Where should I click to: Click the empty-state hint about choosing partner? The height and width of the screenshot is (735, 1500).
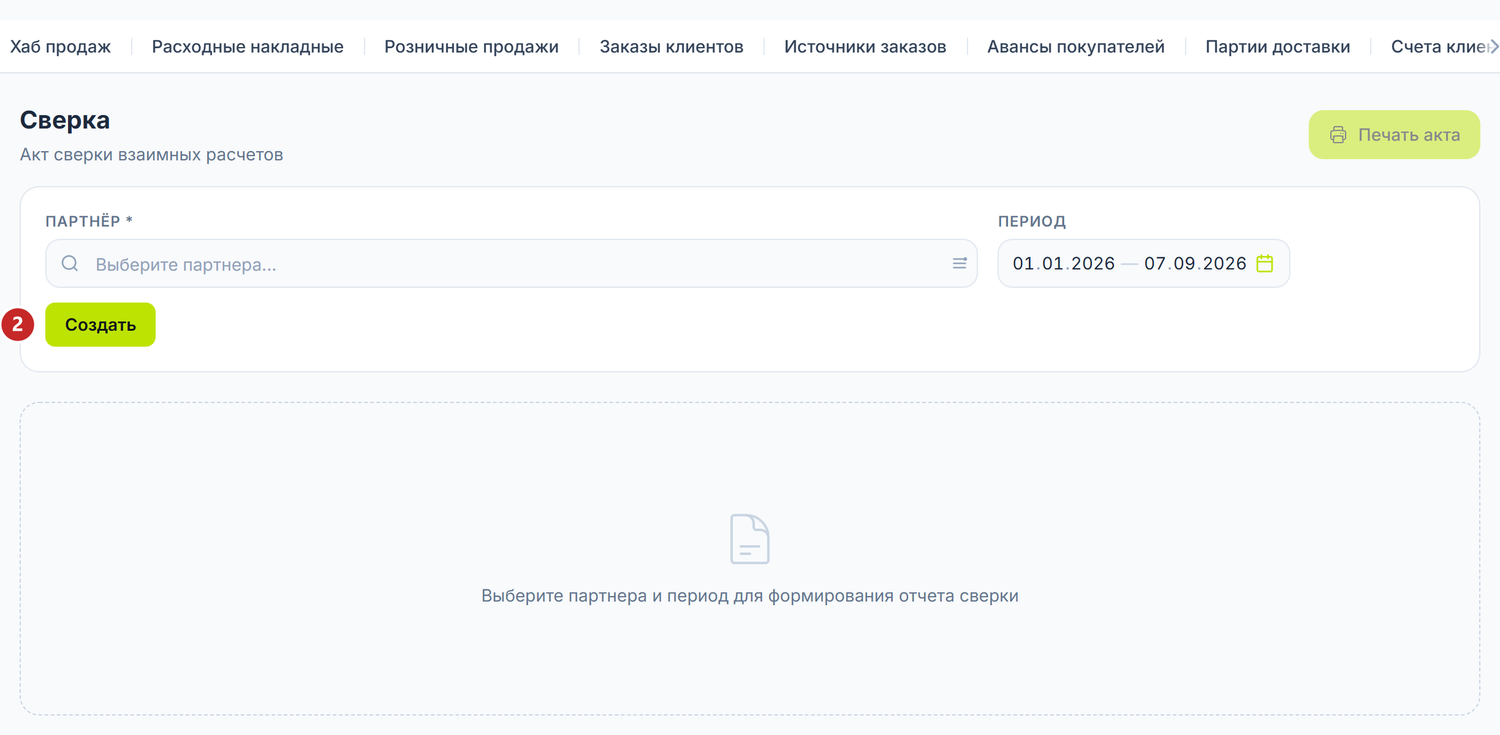coord(750,596)
